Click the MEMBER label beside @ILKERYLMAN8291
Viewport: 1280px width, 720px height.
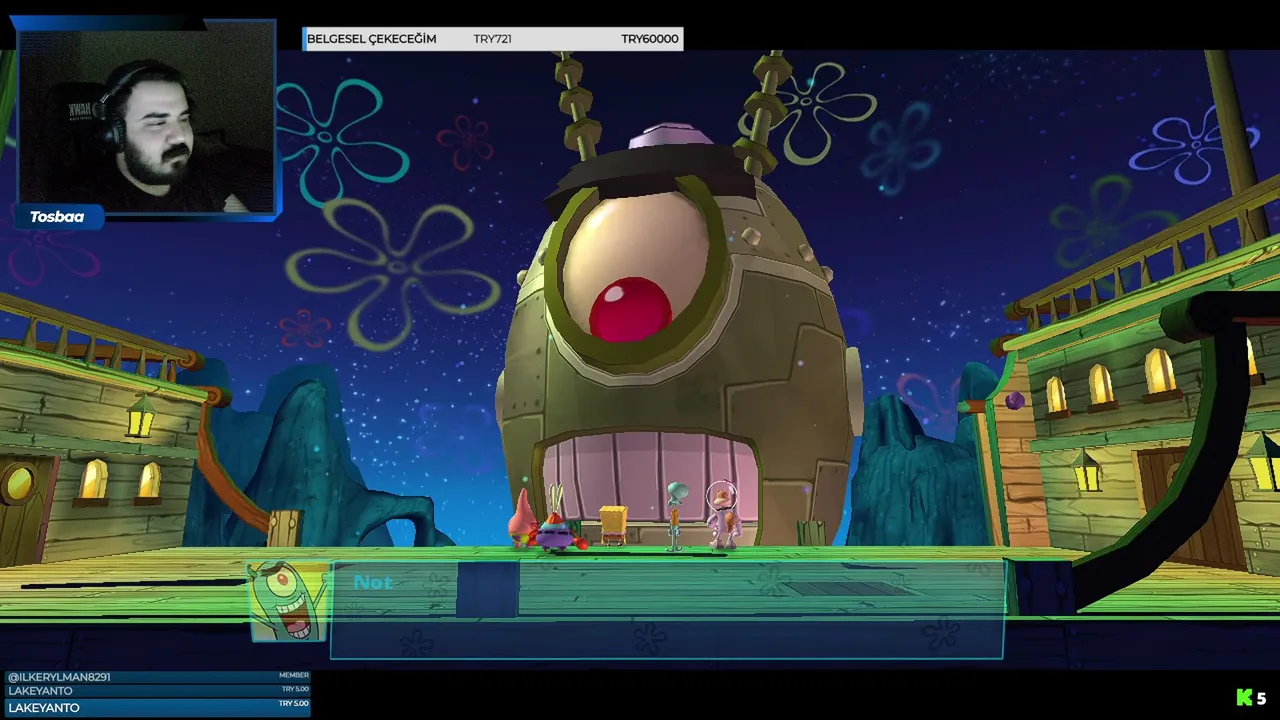[294, 676]
